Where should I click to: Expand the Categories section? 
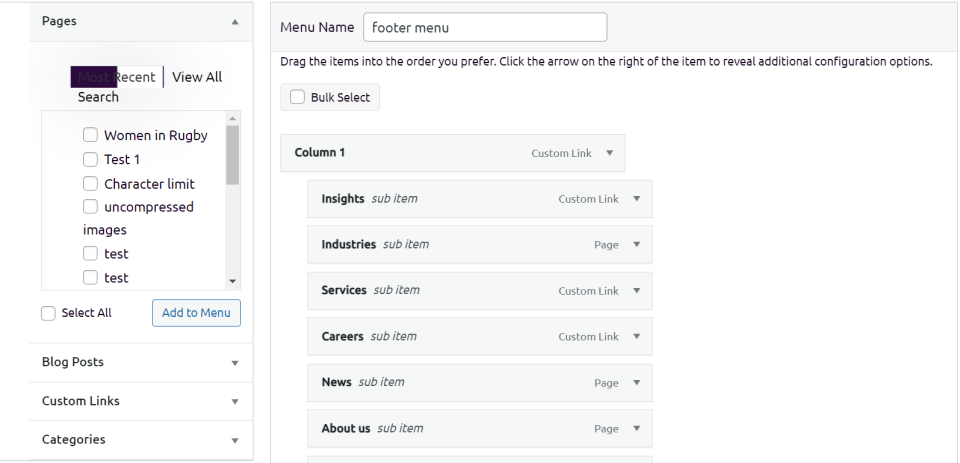click(234, 440)
